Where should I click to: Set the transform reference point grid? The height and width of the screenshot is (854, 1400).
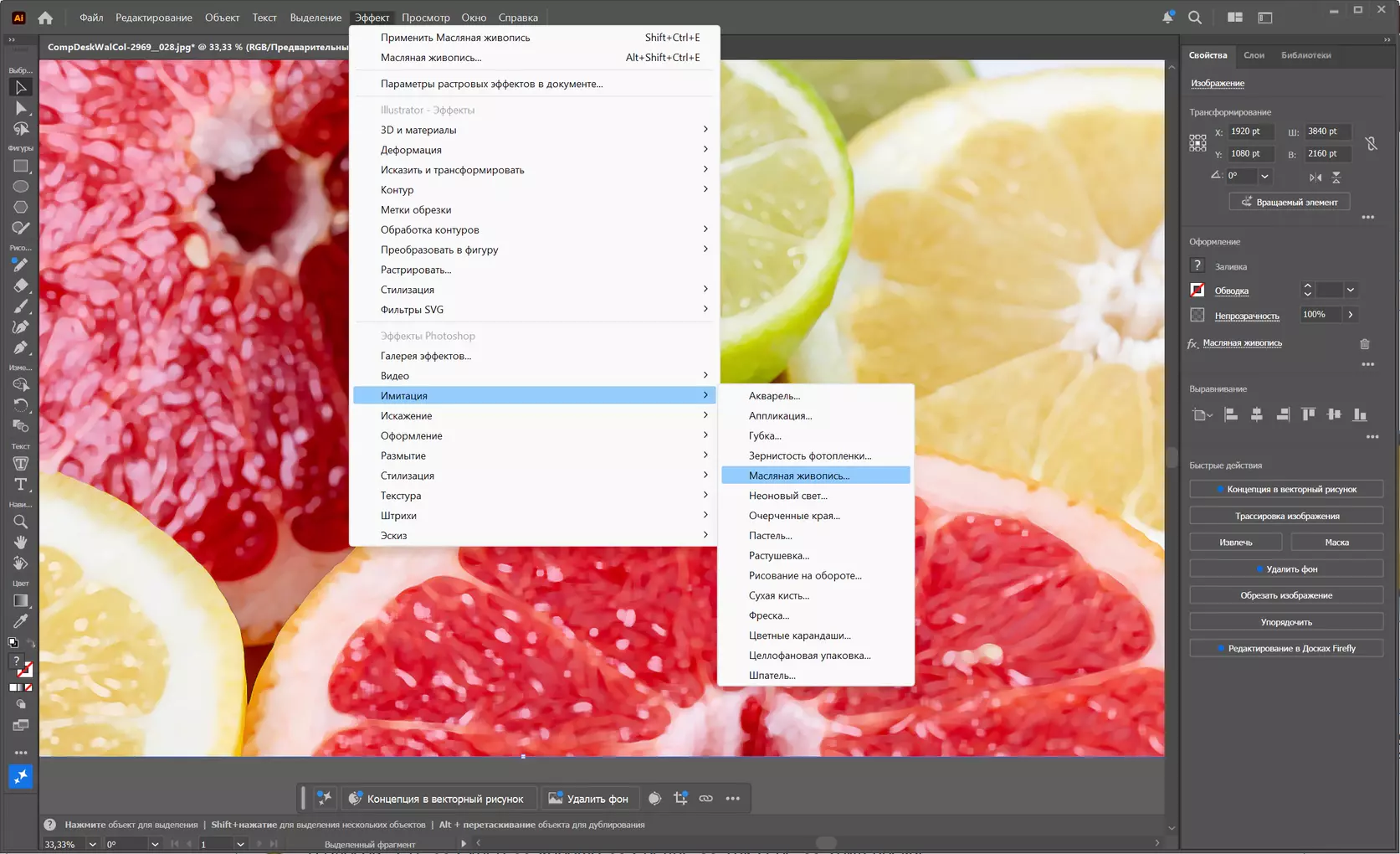pos(1197,142)
